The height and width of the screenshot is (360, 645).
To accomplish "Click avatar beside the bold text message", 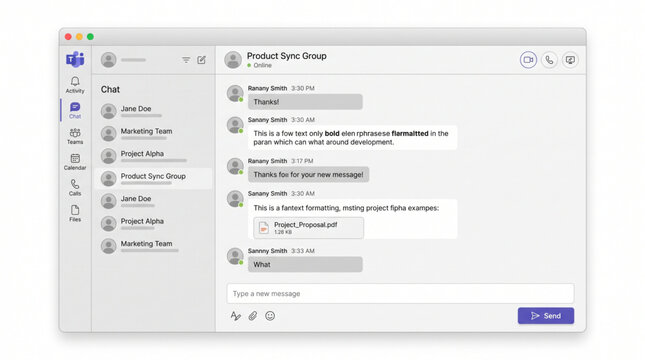I will (x=235, y=125).
